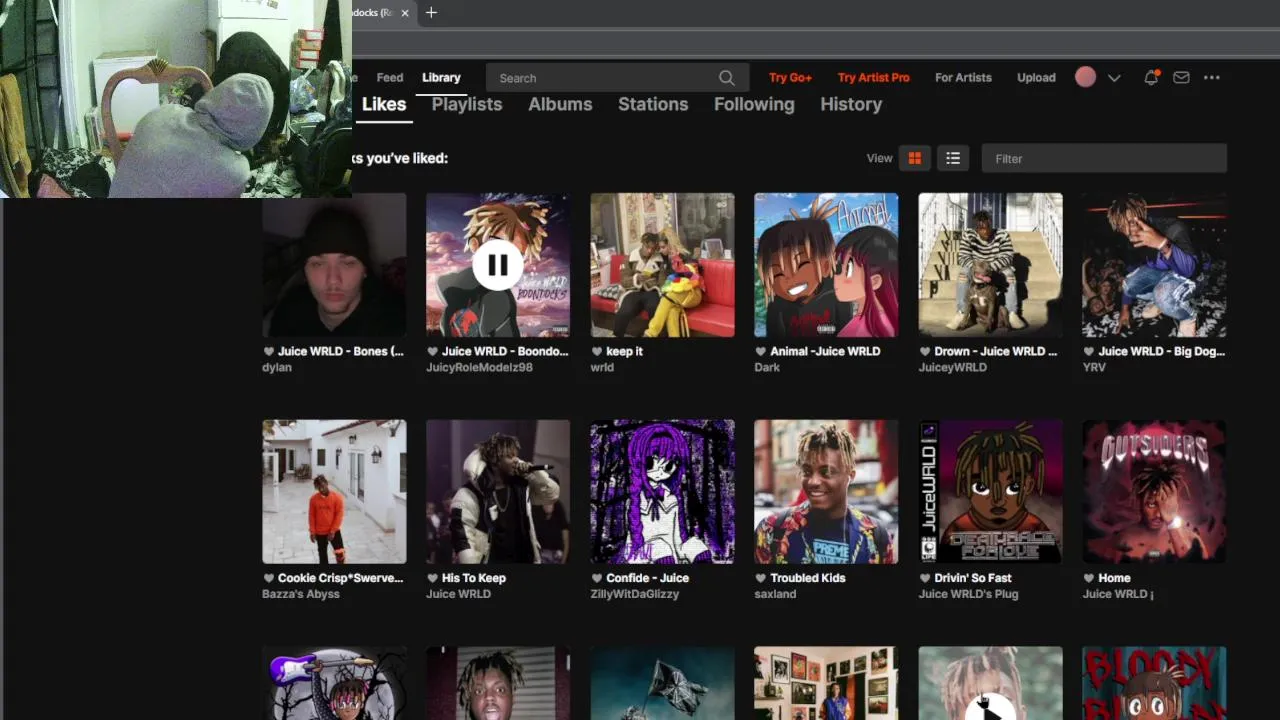Open Juice WRLD - Bones cover art
The height and width of the screenshot is (720, 1280).
click(334, 265)
